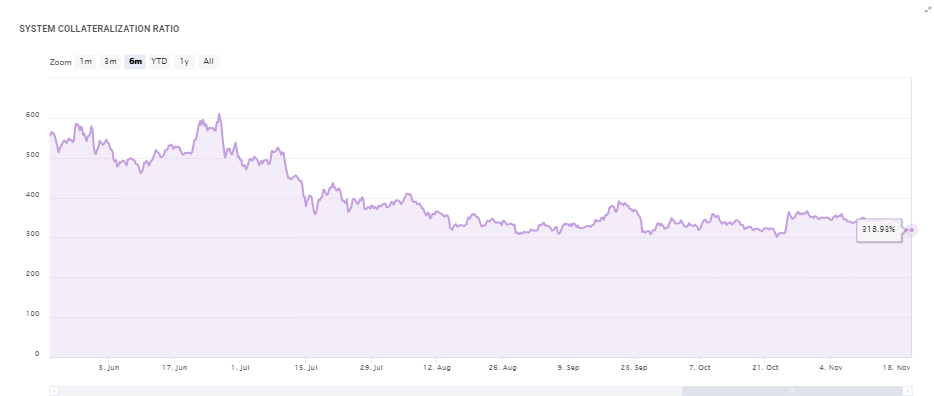
Task: Click System Collateralization Ratio title
Action: tap(99, 29)
